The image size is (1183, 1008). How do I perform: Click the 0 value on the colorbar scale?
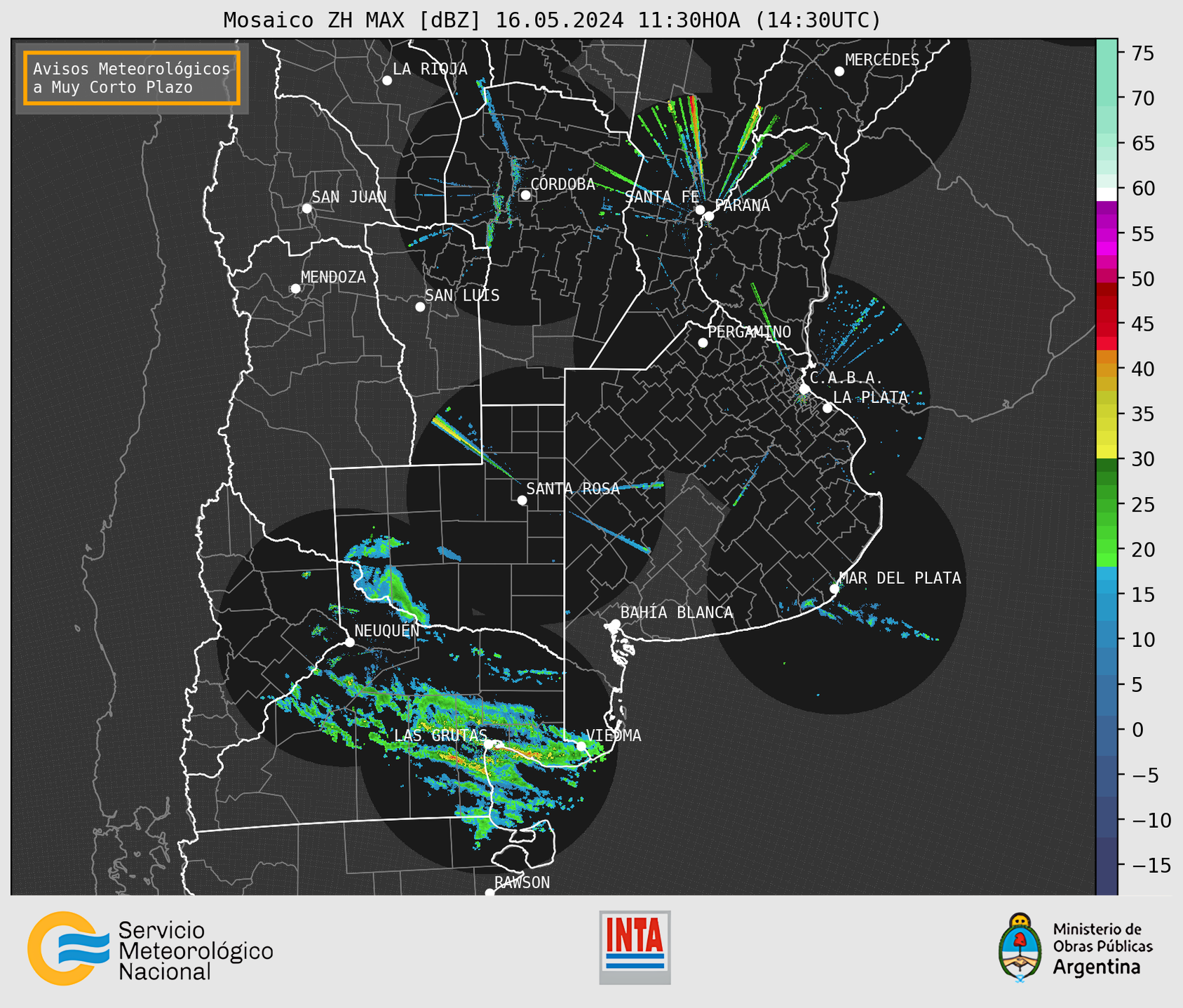click(1137, 730)
